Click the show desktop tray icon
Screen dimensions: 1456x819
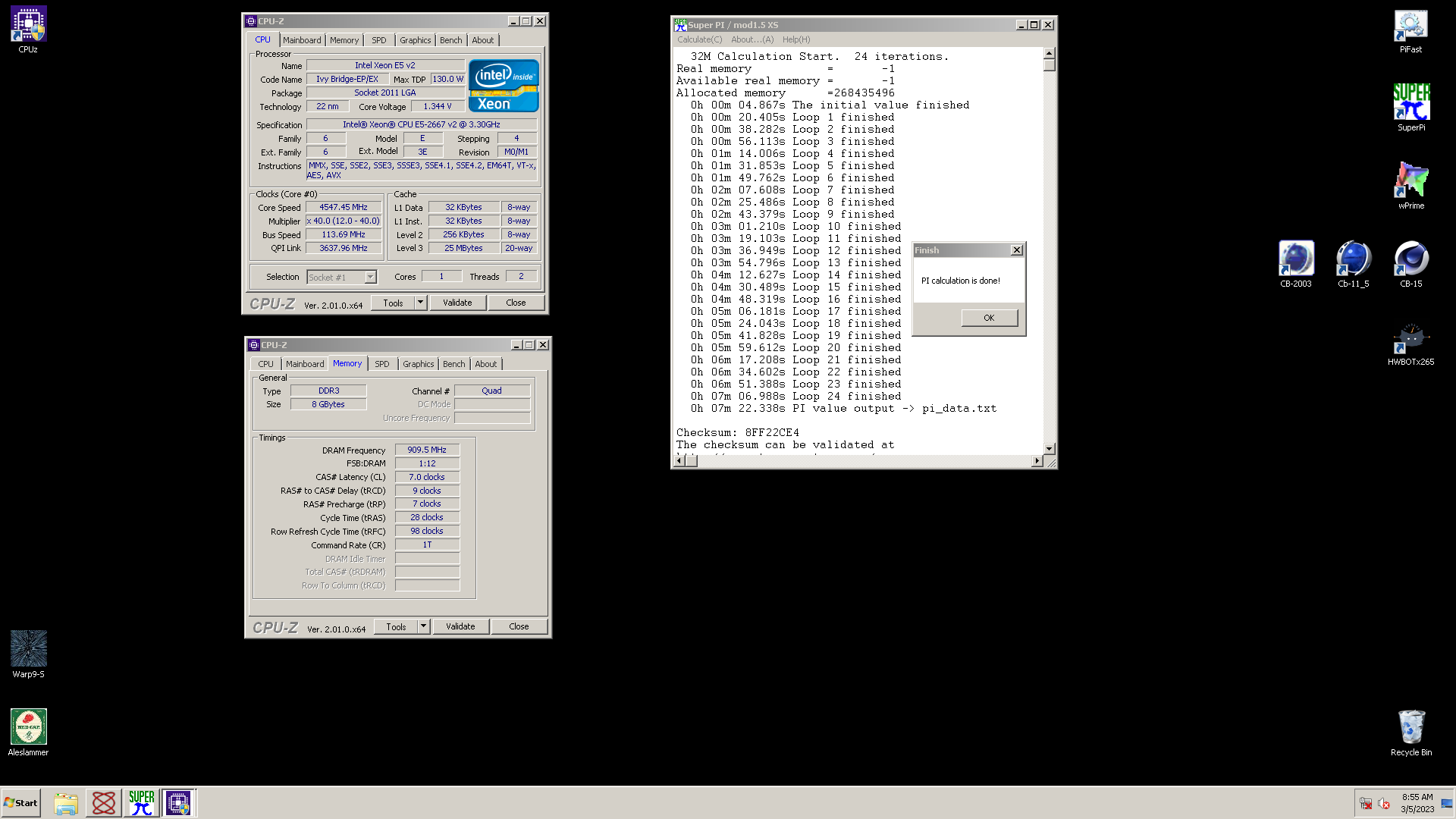point(1447,803)
